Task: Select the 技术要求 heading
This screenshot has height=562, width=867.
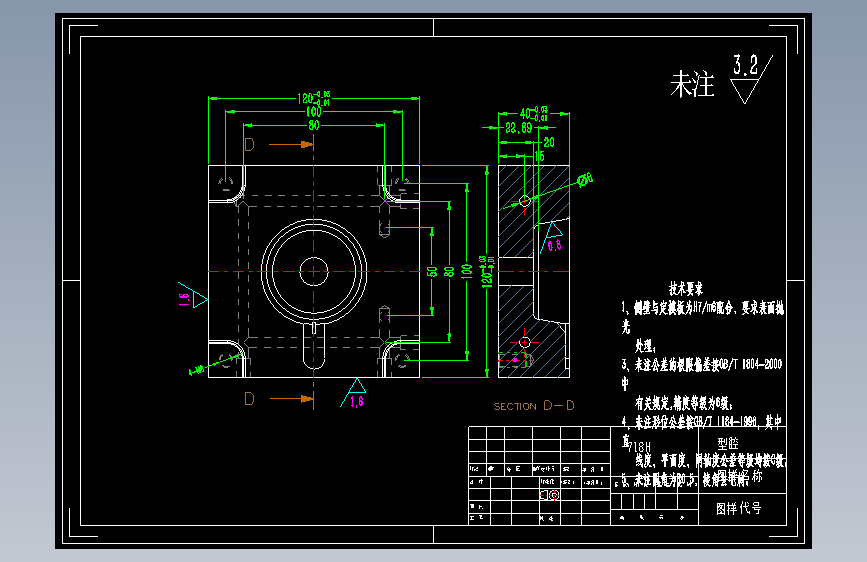Action: [686, 289]
